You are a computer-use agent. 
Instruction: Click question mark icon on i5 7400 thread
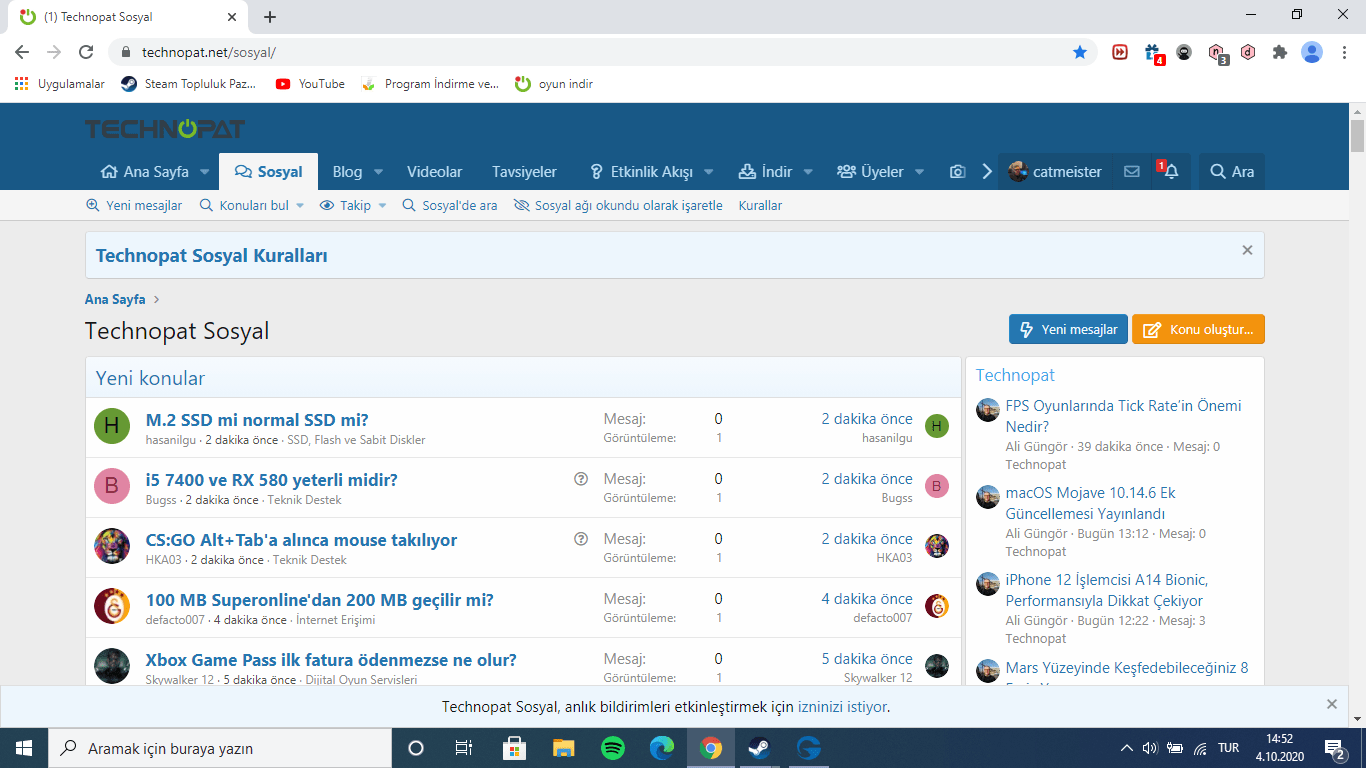click(581, 479)
